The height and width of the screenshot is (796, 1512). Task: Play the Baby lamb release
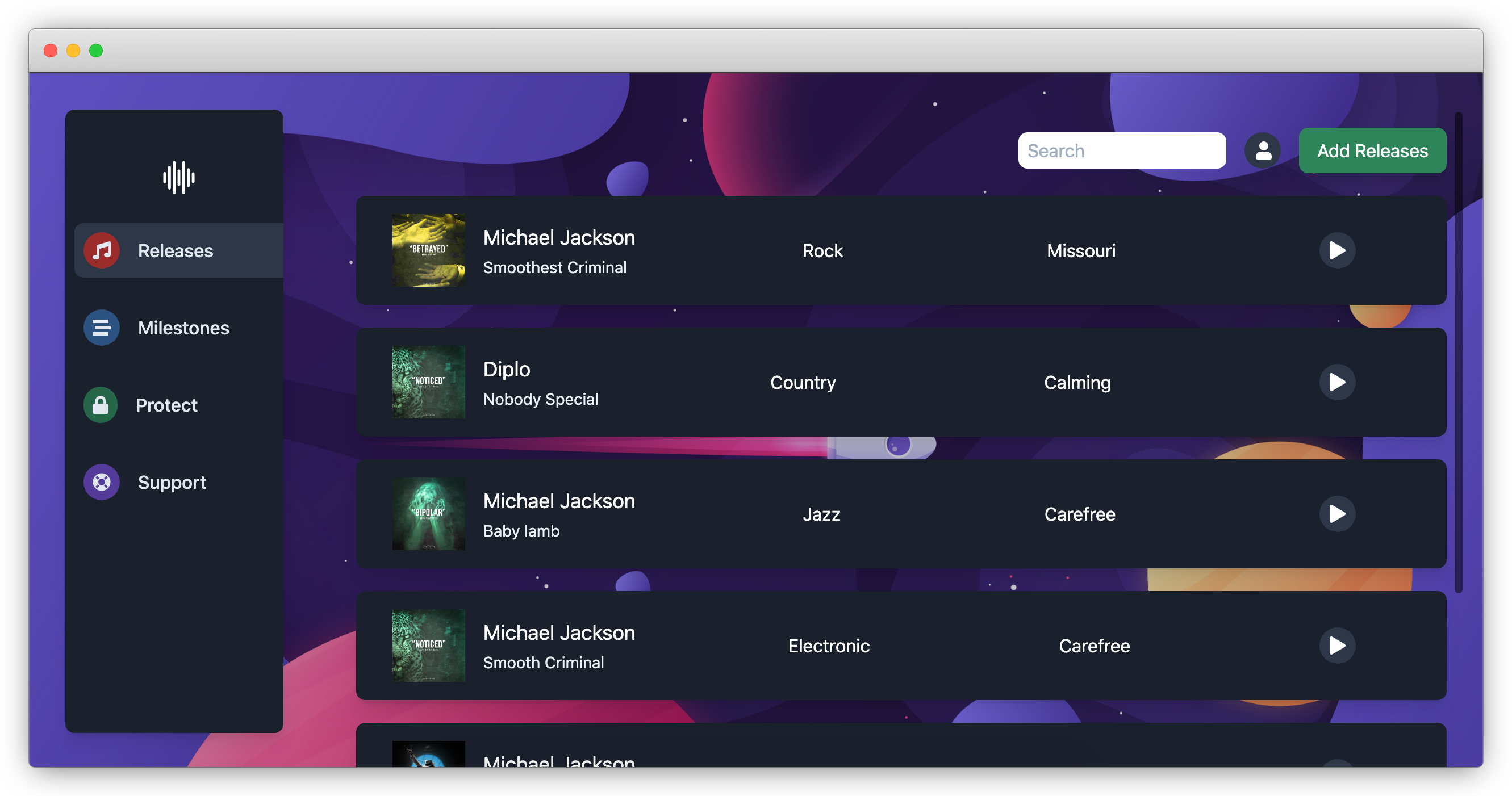[1337, 514]
